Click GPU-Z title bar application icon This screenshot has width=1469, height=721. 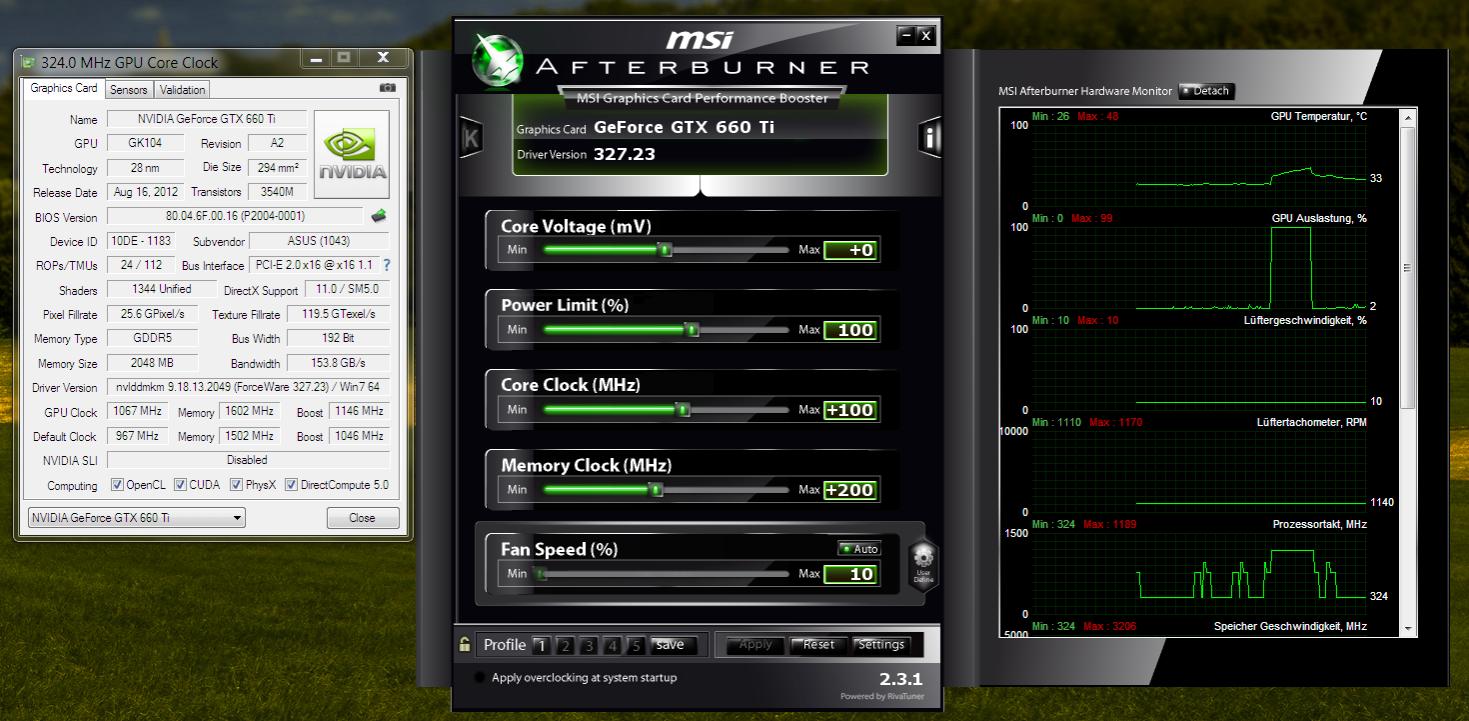coord(28,62)
